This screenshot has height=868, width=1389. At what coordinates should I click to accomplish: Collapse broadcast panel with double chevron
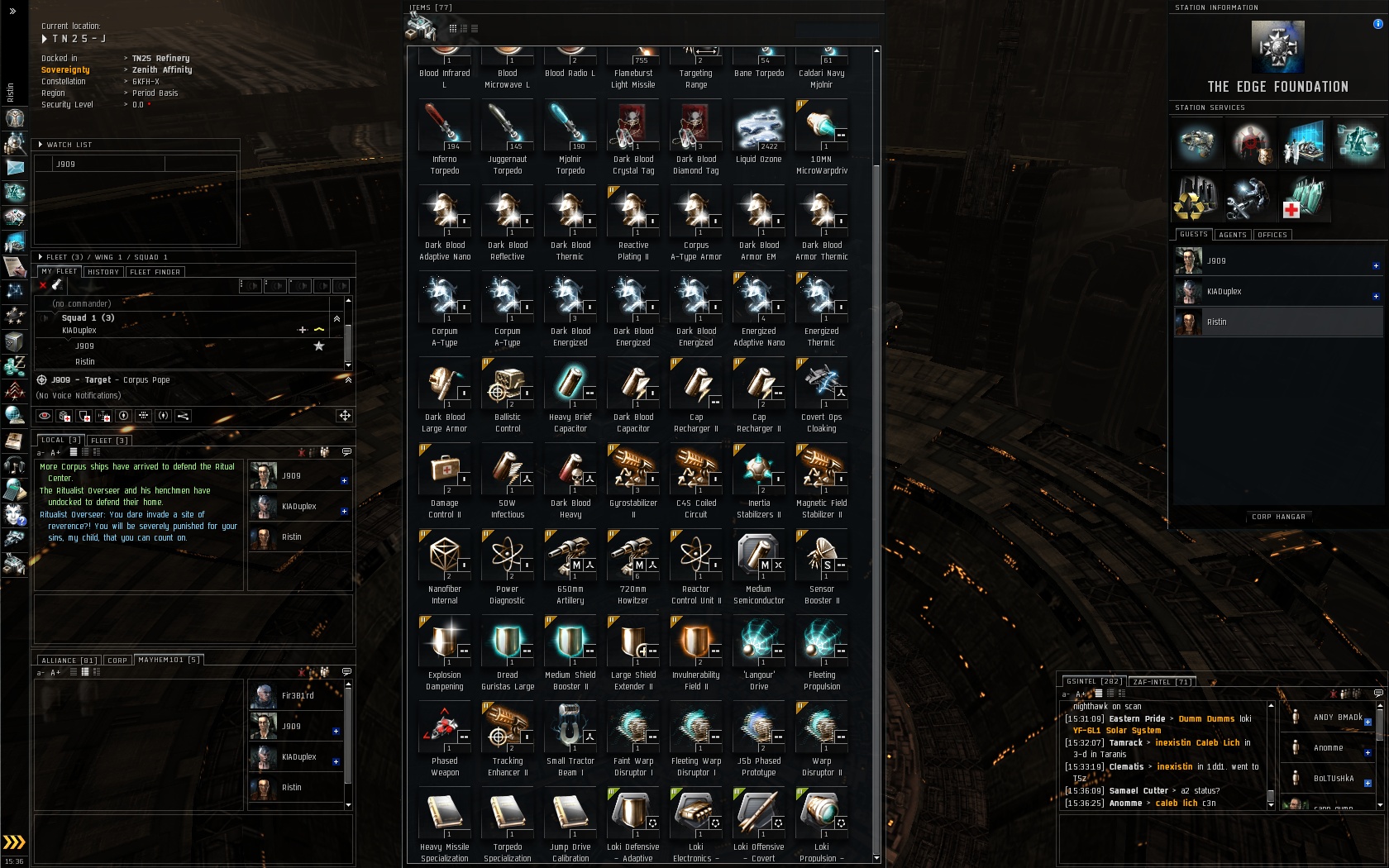348,379
